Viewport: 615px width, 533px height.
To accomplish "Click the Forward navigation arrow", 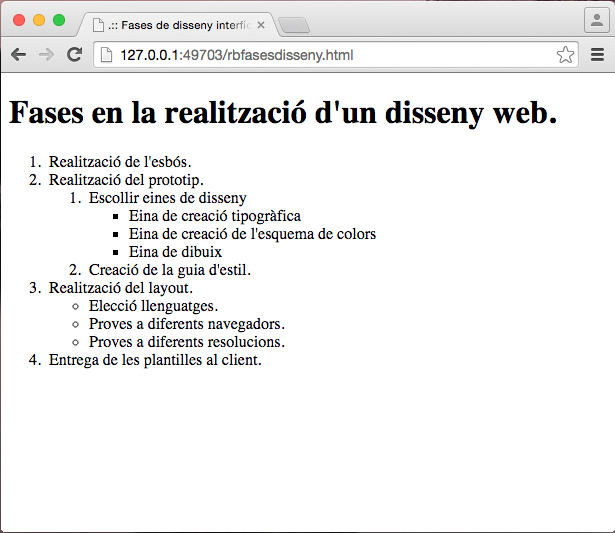I will coord(46,55).
